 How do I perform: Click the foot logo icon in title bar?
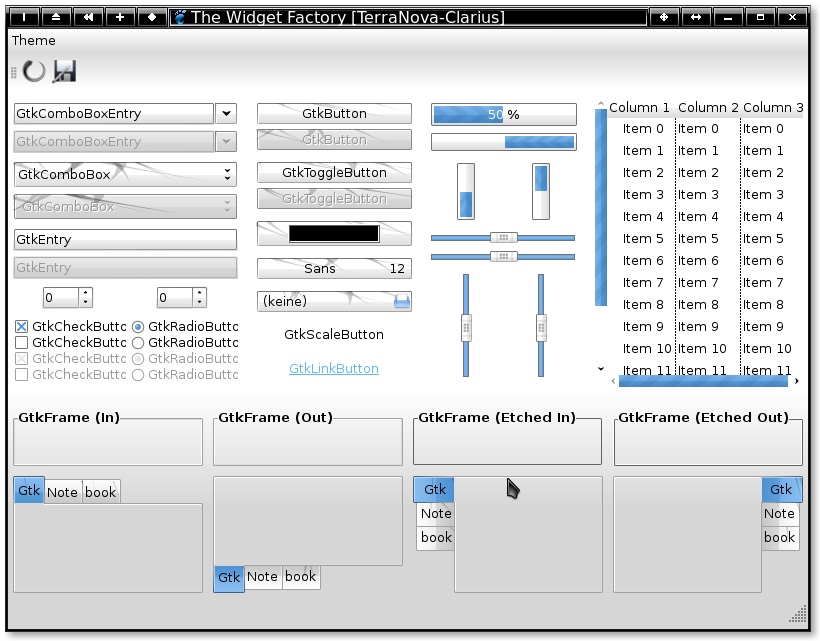point(180,17)
